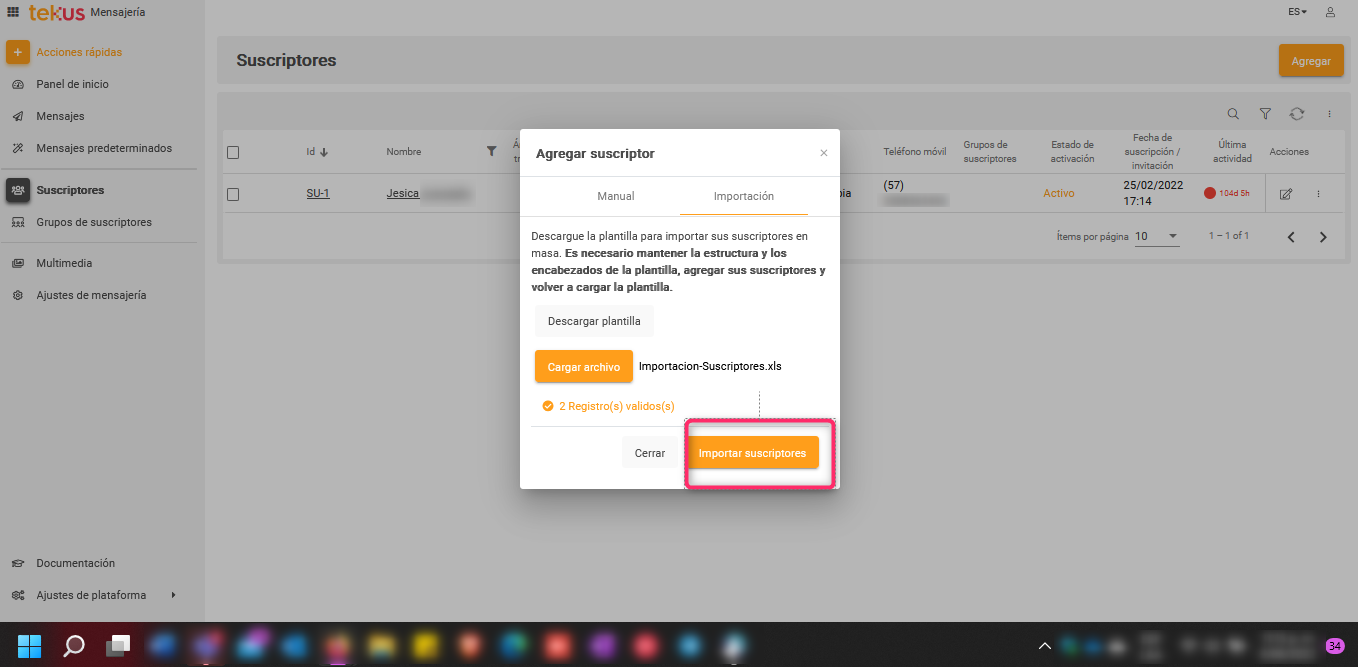Open Windows search from the taskbar

pyautogui.click(x=74, y=645)
